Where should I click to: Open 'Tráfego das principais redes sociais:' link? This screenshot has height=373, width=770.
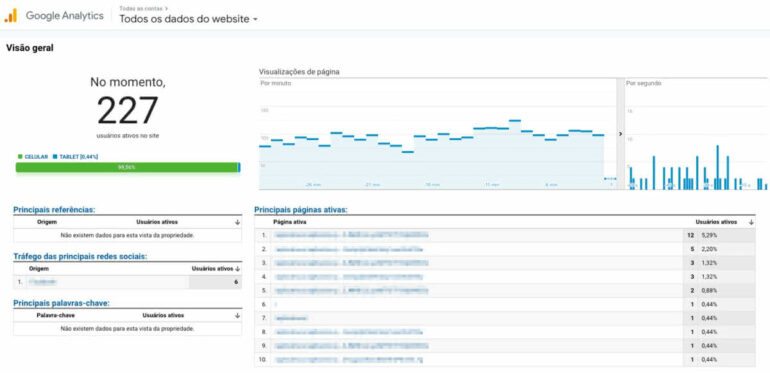click(80, 256)
